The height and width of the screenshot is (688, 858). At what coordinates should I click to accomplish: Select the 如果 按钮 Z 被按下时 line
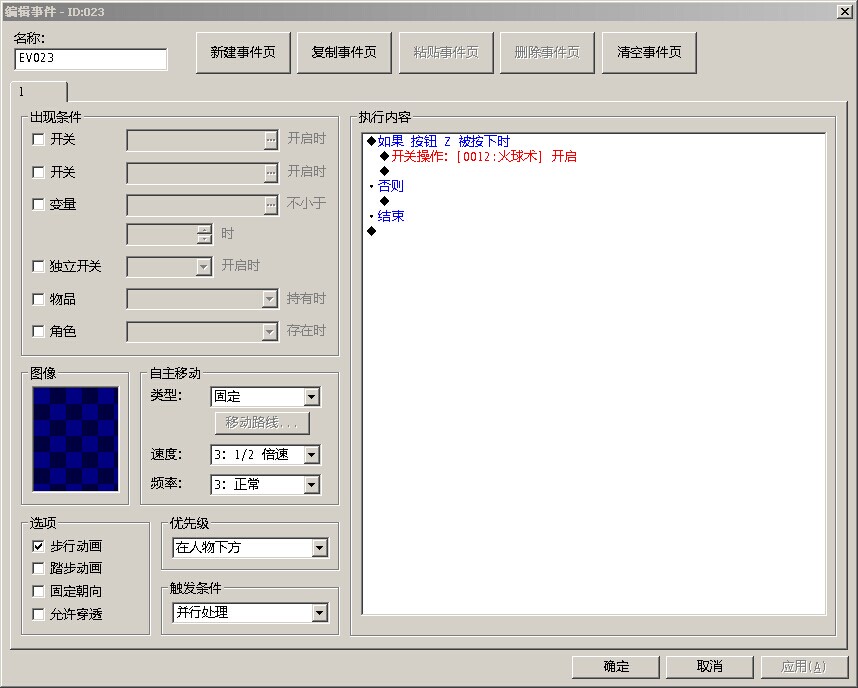coord(443,142)
